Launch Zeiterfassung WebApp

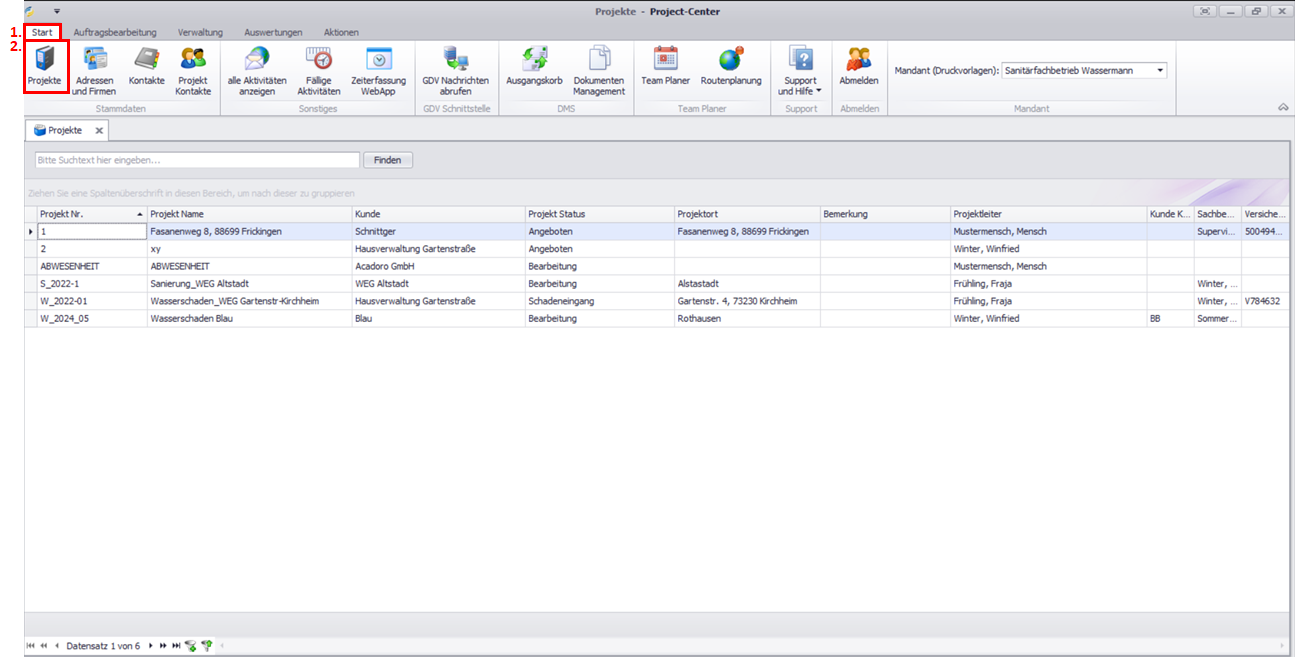(x=379, y=69)
